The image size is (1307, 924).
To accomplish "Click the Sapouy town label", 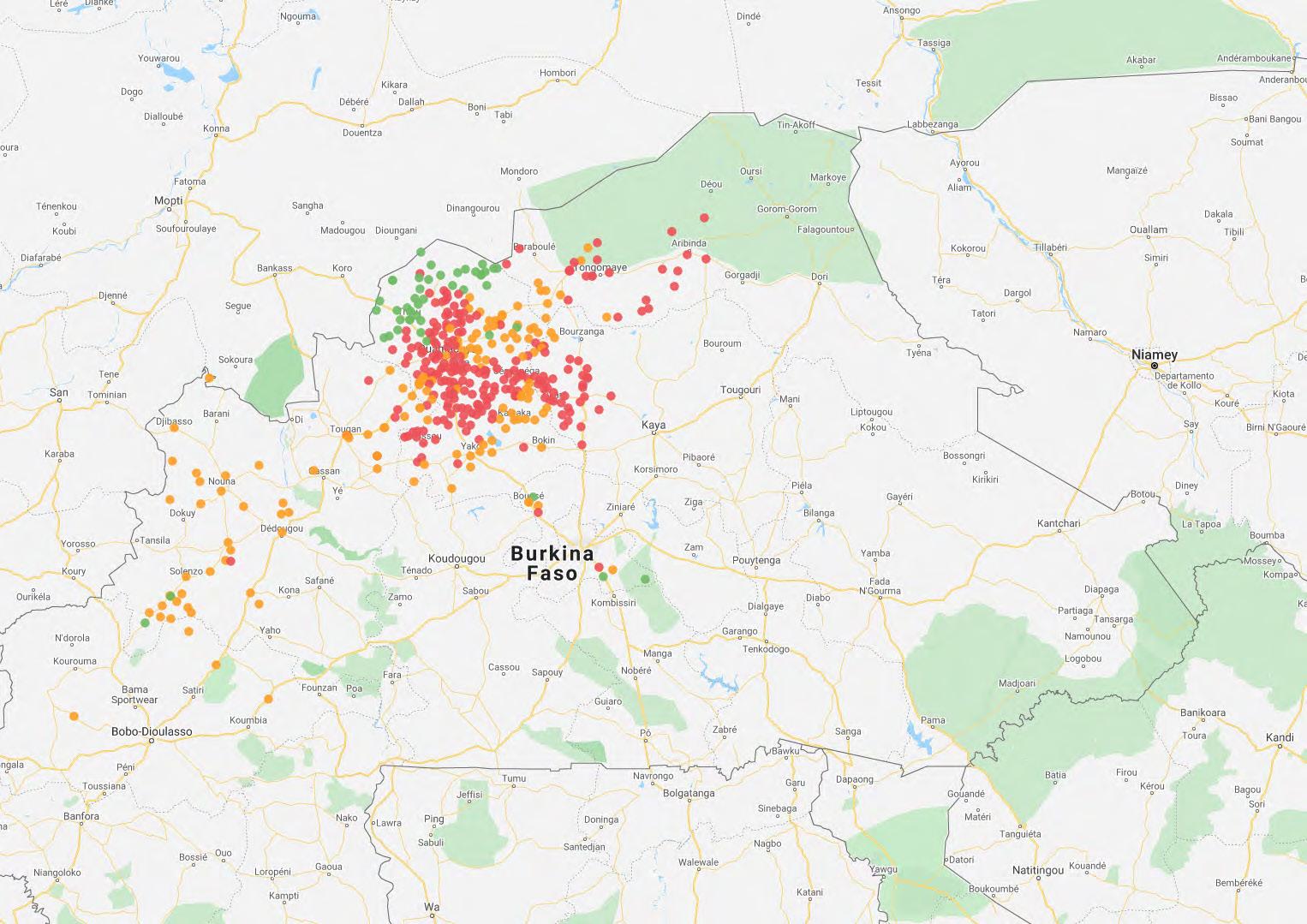I will pos(547,672).
